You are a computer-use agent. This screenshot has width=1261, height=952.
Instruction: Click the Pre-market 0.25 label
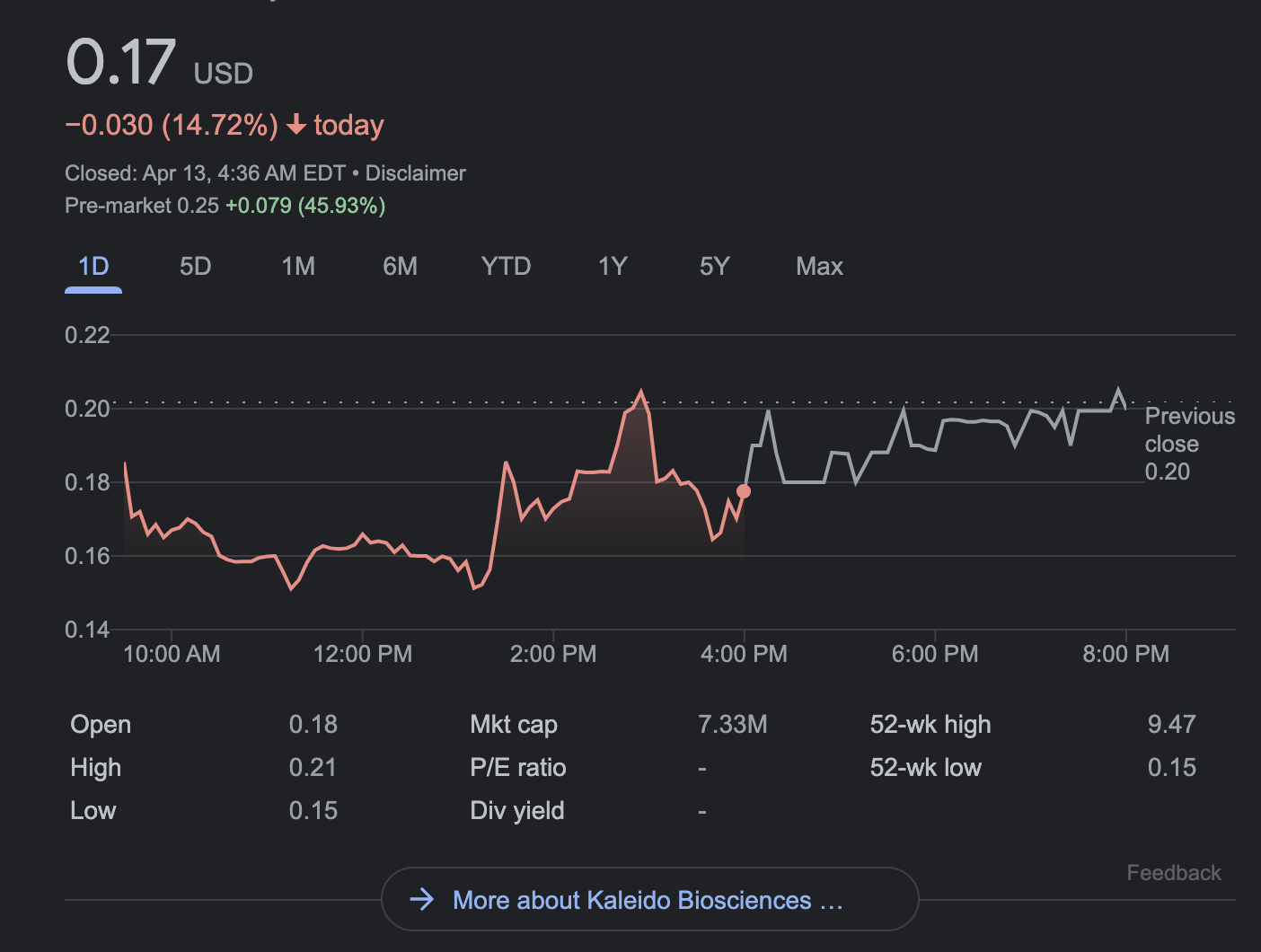142,206
